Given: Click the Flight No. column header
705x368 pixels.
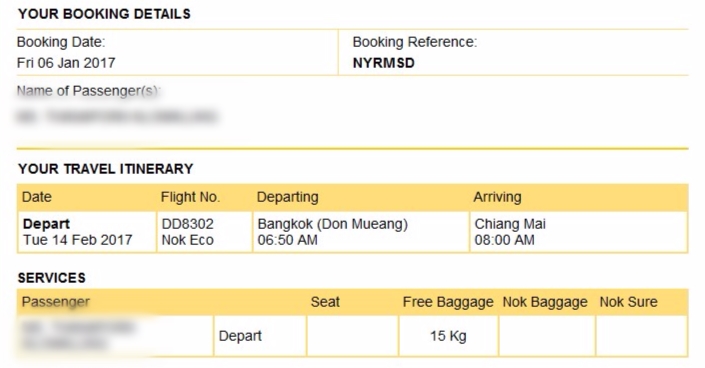Looking at the screenshot, I should [190, 197].
